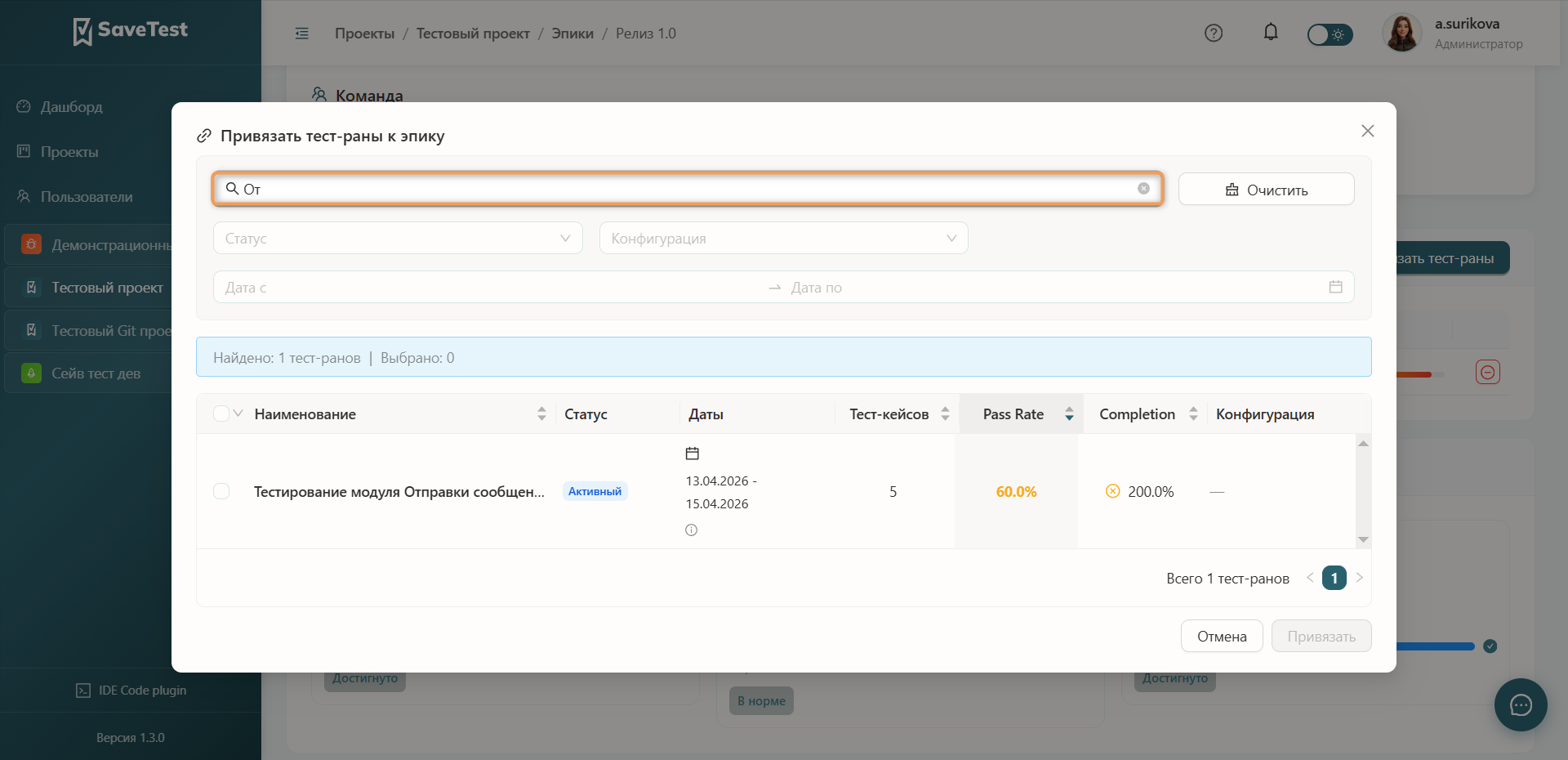Close the bind test runs dialog
The height and width of the screenshot is (760, 1568).
[x=1368, y=131]
